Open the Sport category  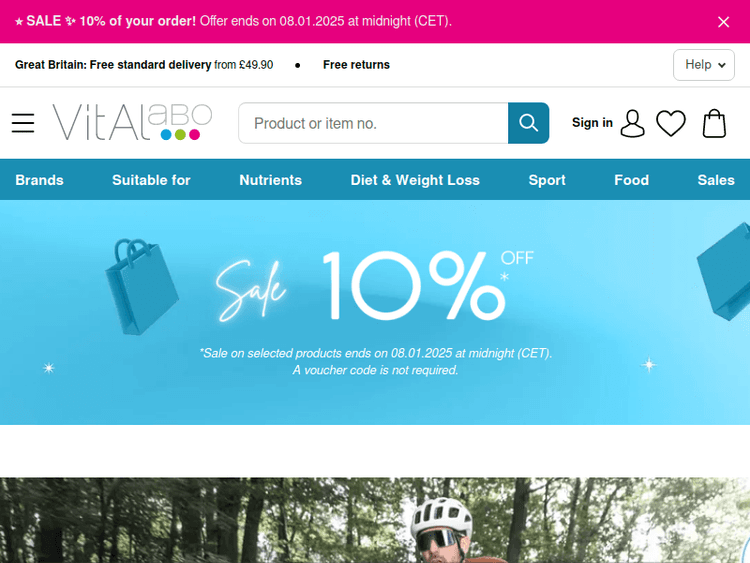click(547, 180)
